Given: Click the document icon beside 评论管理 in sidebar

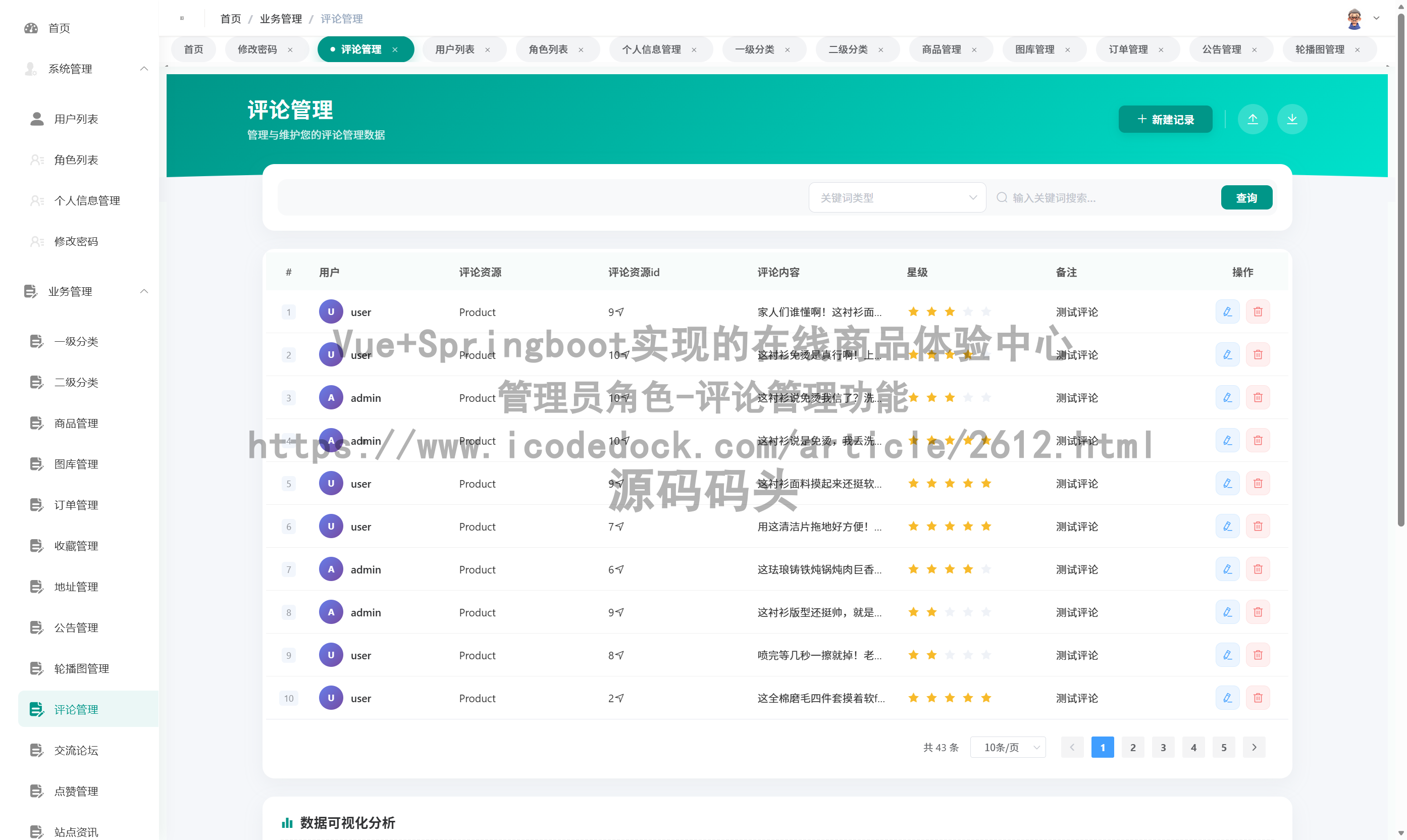Looking at the screenshot, I should [x=36, y=709].
